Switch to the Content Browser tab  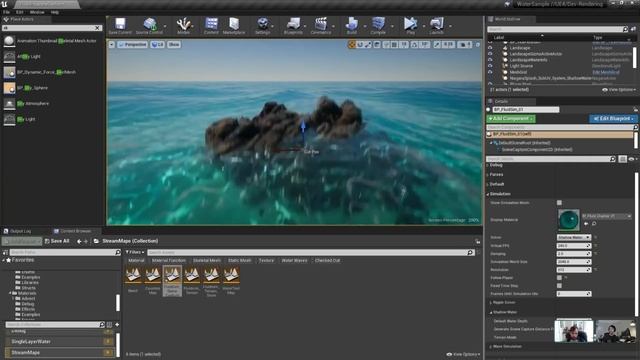[x=73, y=231]
